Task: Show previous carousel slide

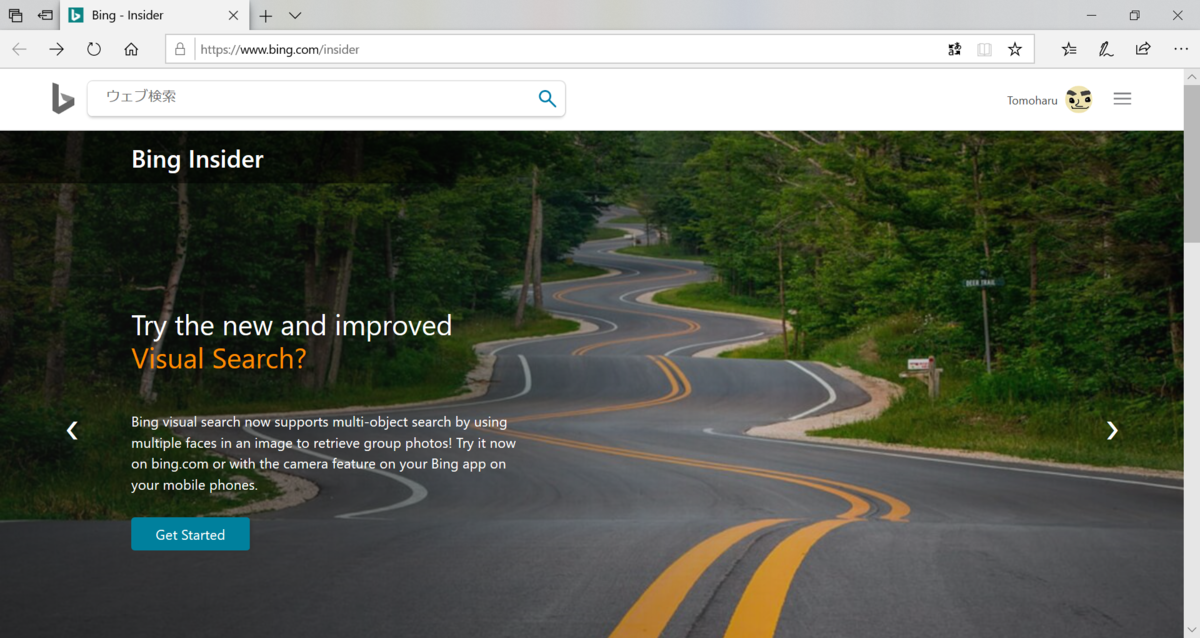Action: click(72, 430)
